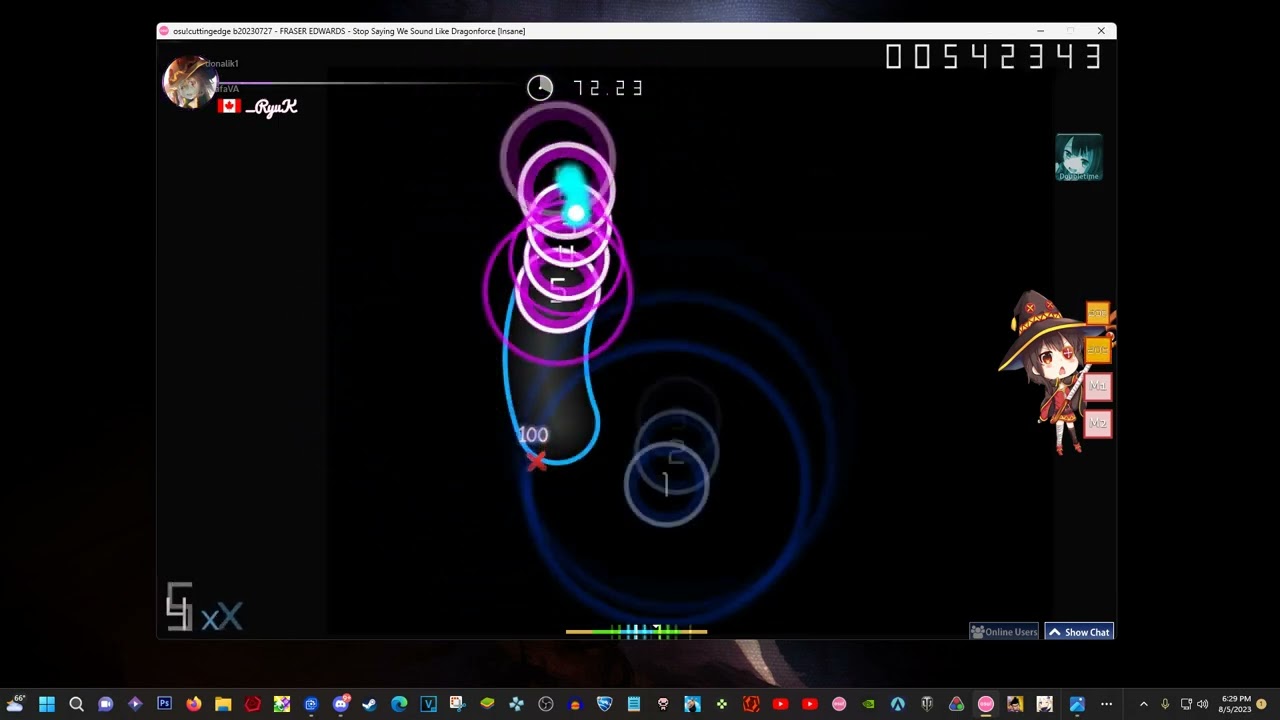The width and height of the screenshot is (1280, 720).
Task: Click the combo counter 5x
Action: coord(204,608)
